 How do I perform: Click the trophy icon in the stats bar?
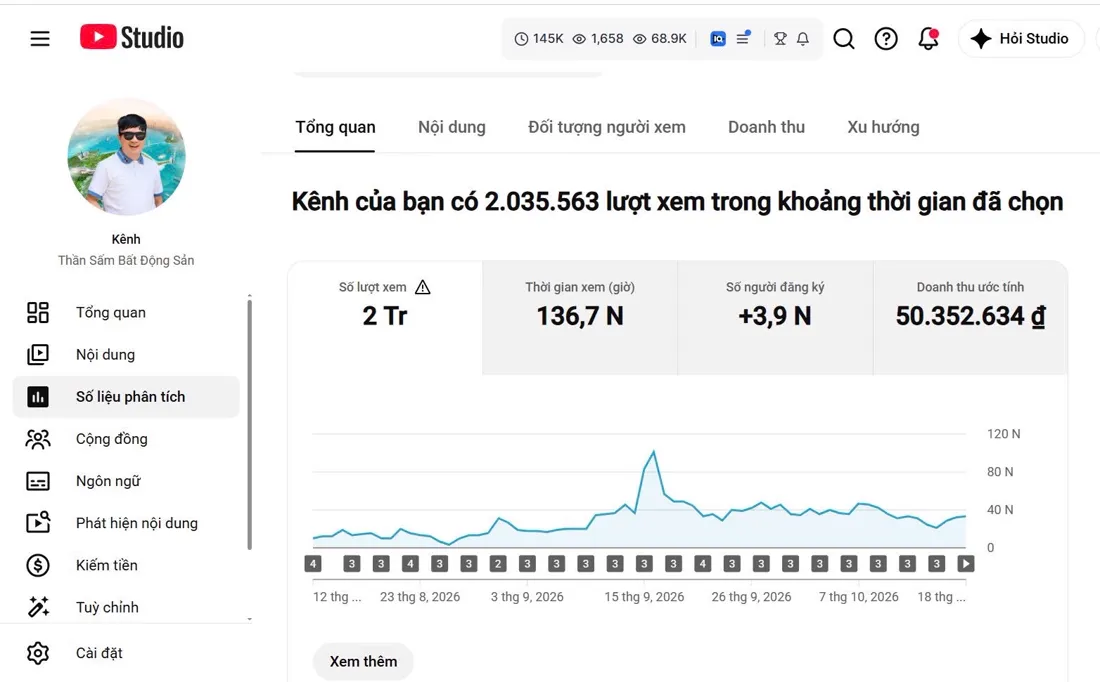(x=779, y=39)
